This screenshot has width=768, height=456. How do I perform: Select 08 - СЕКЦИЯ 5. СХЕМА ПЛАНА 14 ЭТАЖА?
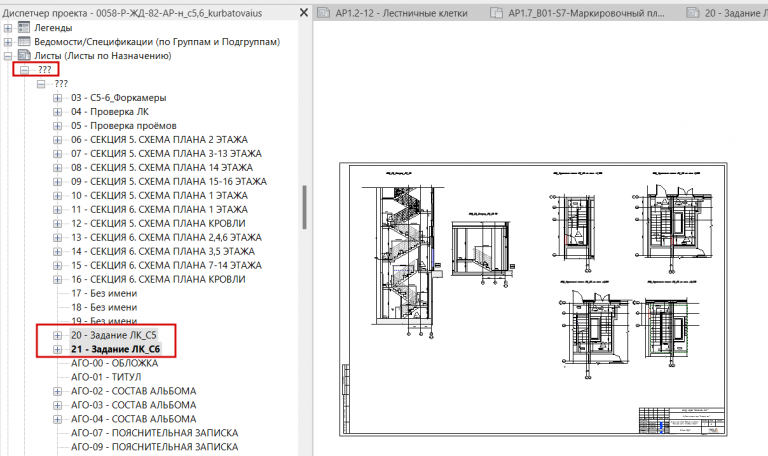pyautogui.click(x=162, y=168)
